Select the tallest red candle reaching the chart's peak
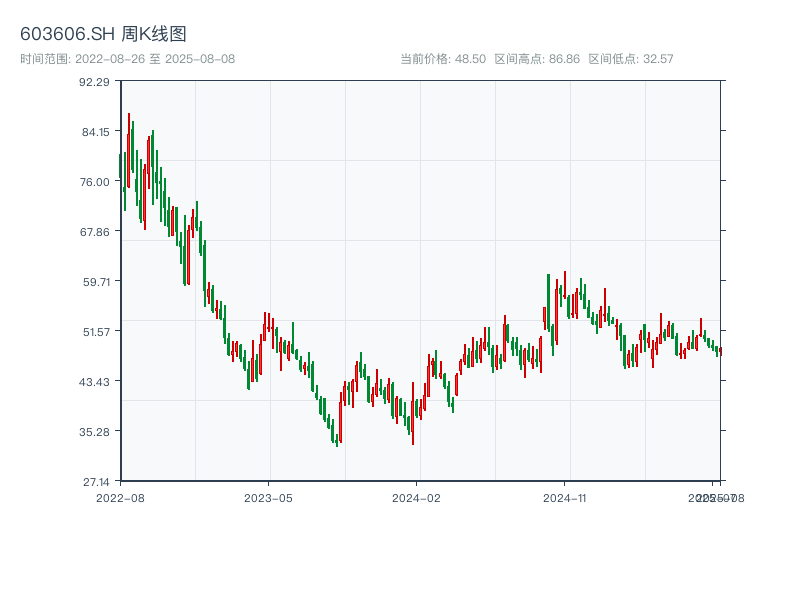Viewport: 800px width, 600px height. 129,151
